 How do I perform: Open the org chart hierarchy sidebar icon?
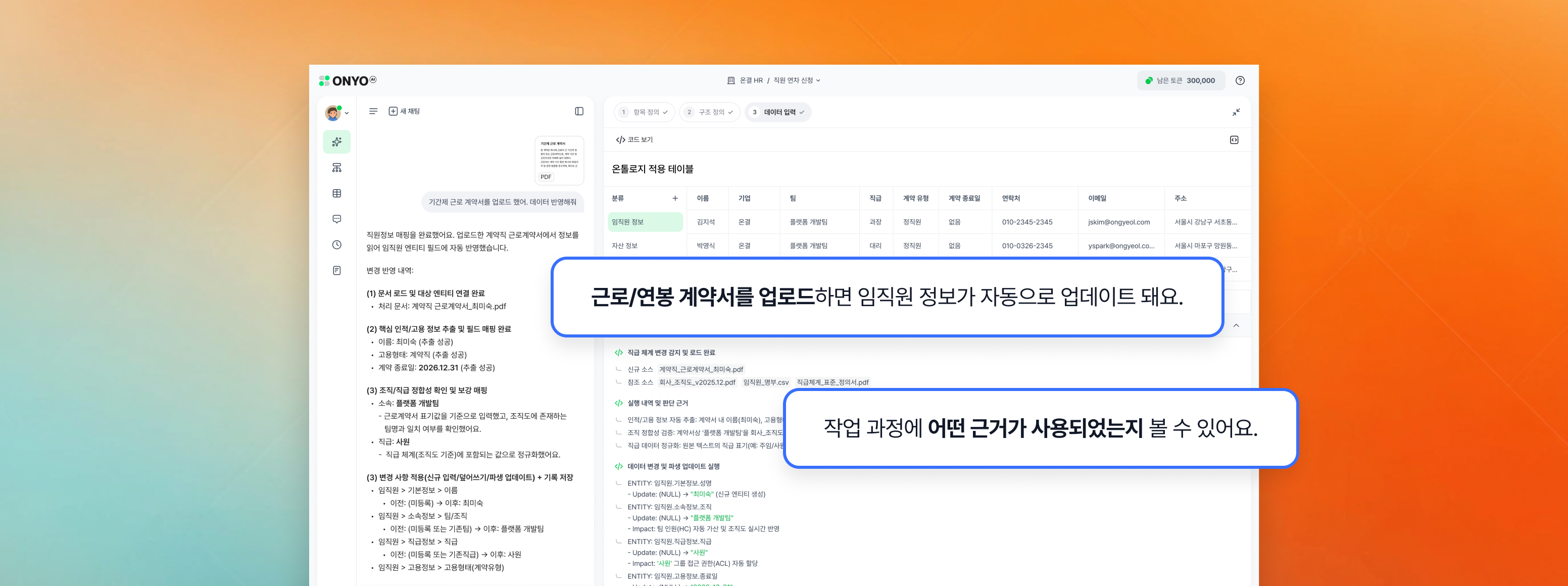[336, 168]
